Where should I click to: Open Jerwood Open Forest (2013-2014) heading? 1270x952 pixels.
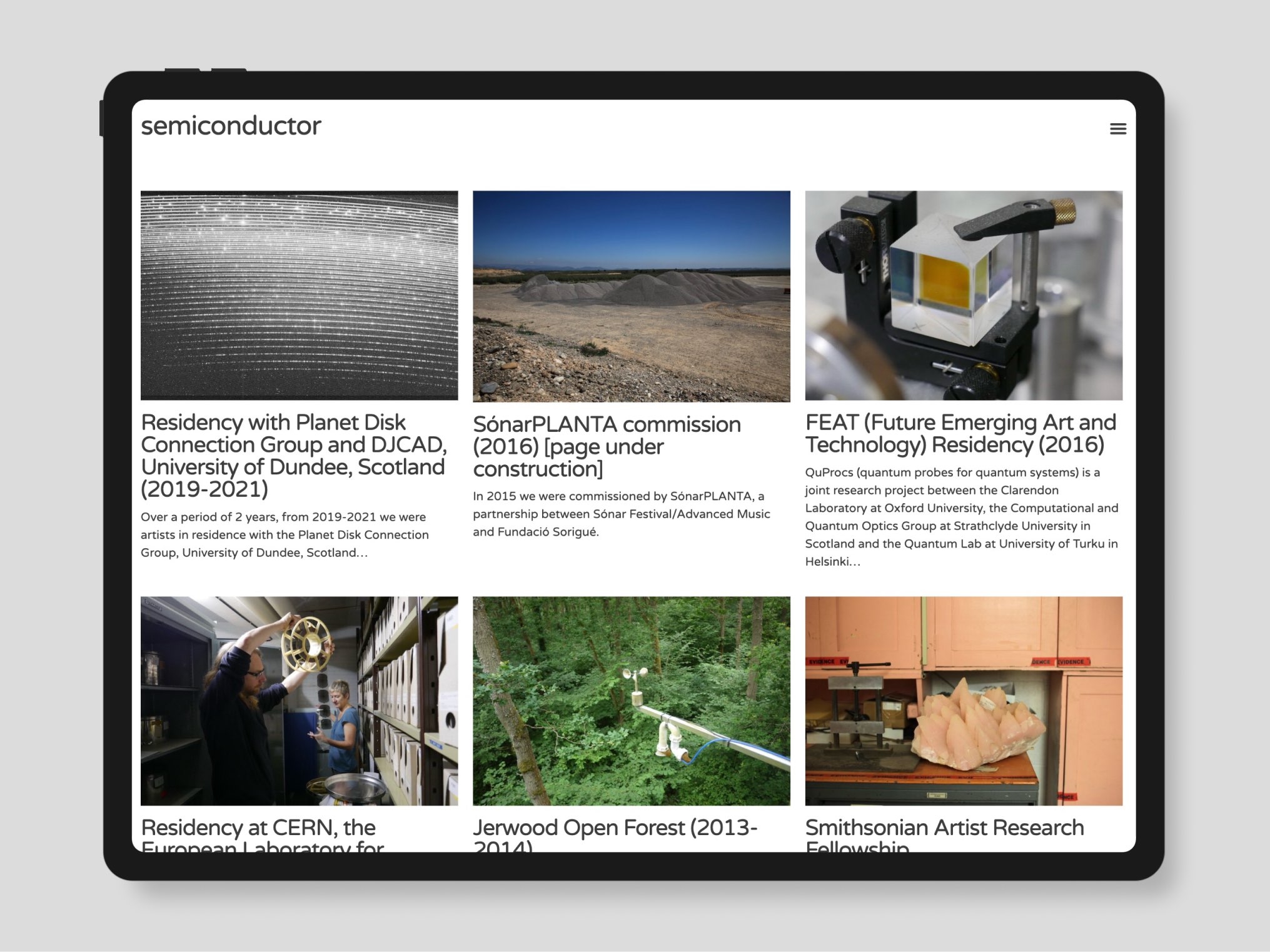click(x=615, y=828)
